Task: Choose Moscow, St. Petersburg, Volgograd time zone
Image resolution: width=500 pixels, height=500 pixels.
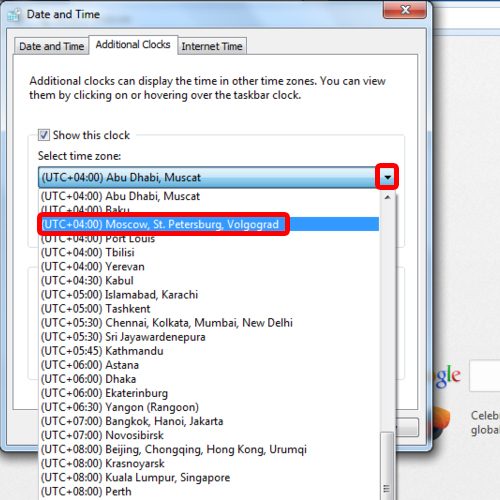Action: pos(209,224)
